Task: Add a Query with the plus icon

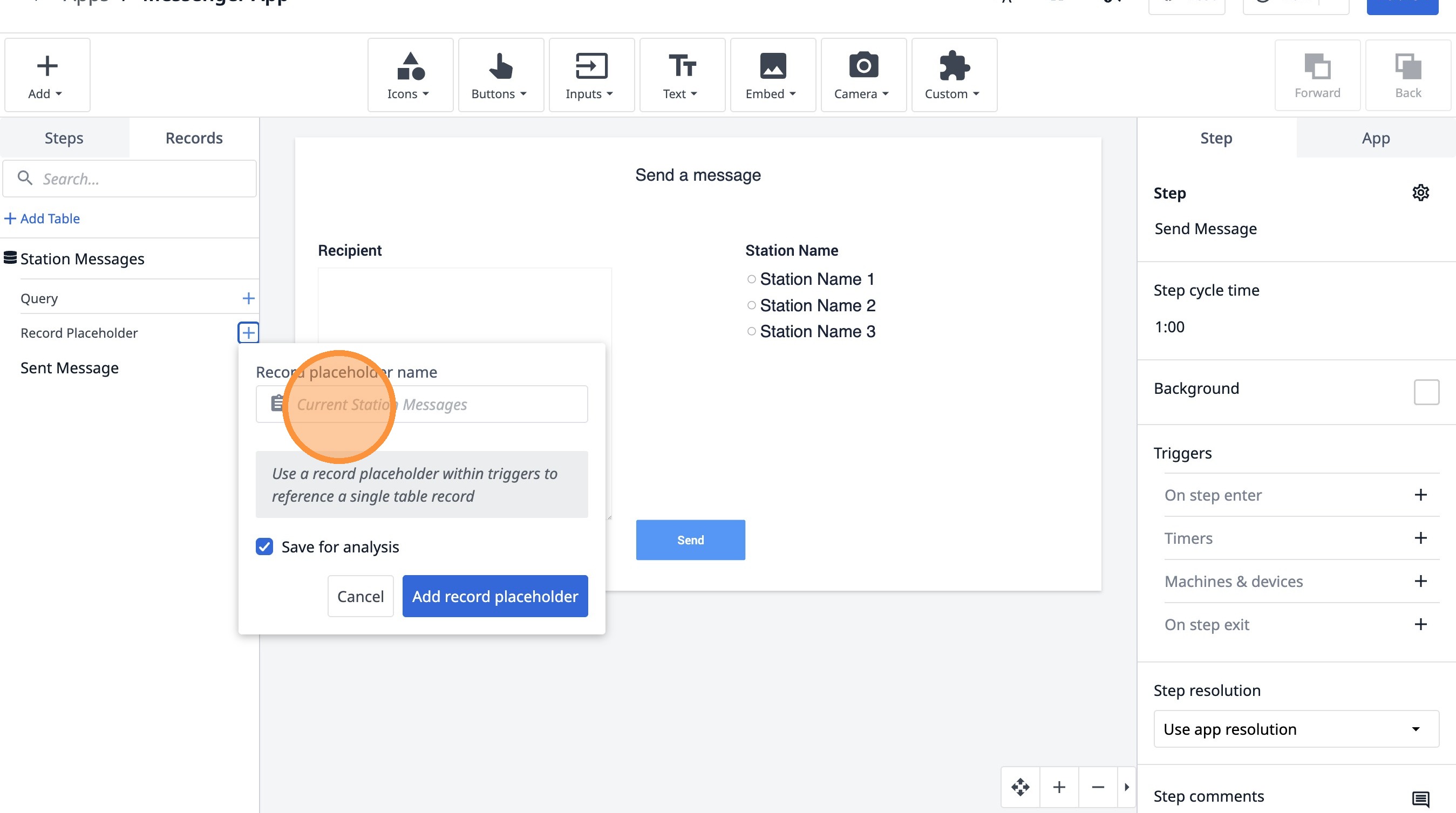Action: pyautogui.click(x=248, y=298)
